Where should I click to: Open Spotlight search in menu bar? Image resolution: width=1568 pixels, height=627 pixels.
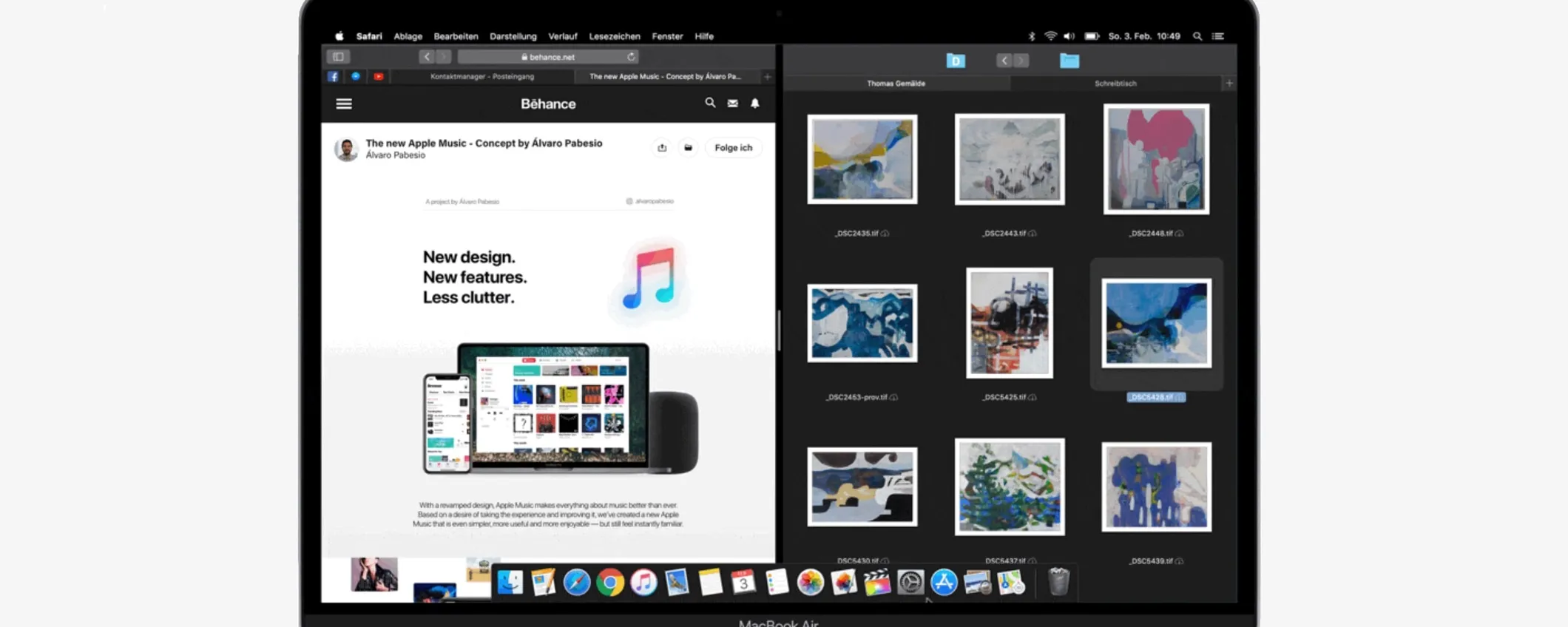click(x=1197, y=36)
